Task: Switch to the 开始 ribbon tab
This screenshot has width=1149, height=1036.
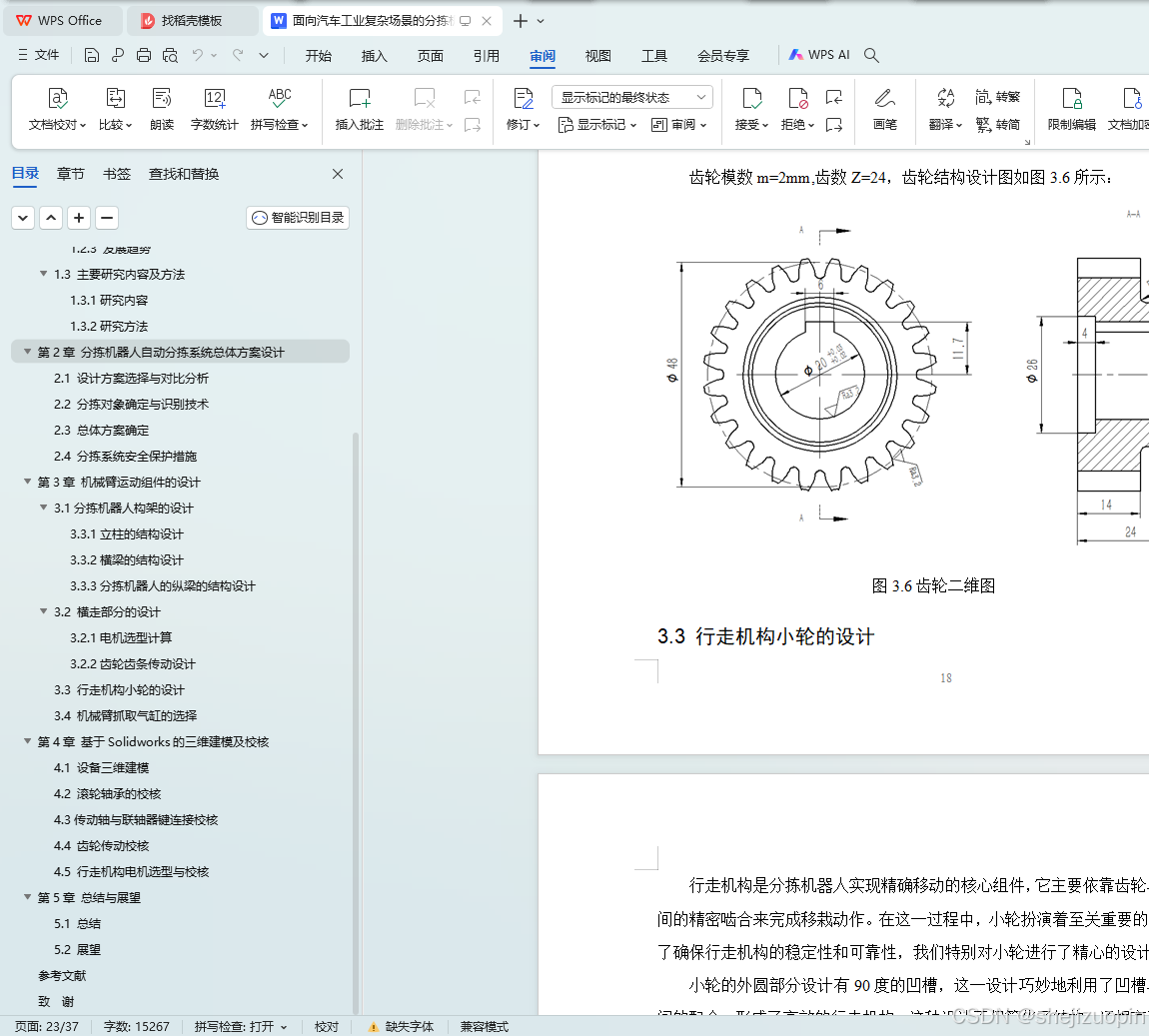Action: (318, 56)
